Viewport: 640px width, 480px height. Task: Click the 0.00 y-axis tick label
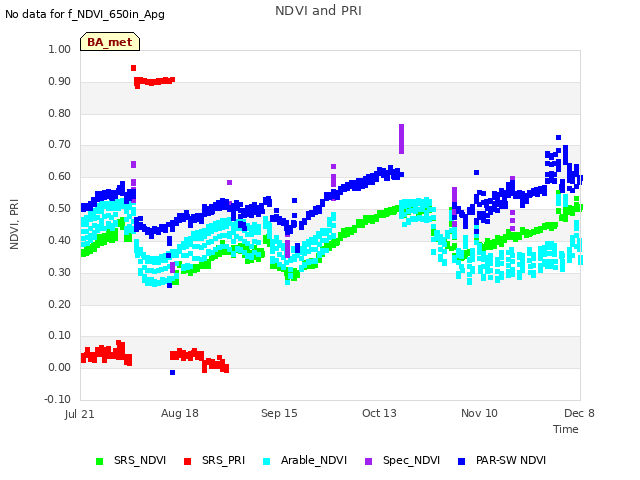[x=60, y=368]
